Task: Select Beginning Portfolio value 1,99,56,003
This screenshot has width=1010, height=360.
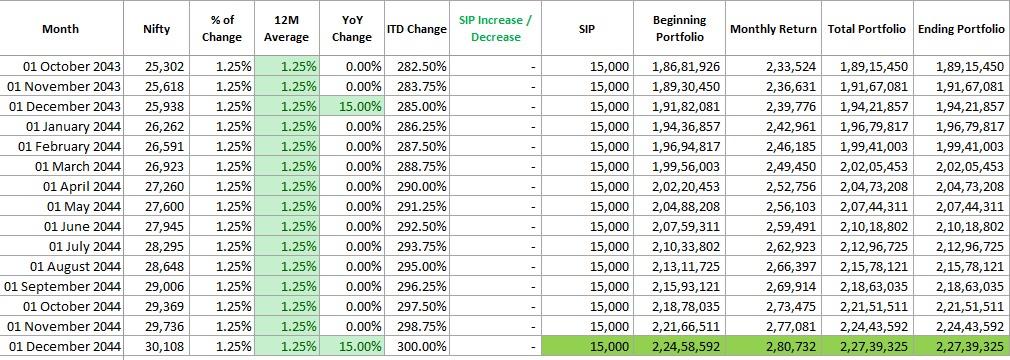Action: coord(680,166)
